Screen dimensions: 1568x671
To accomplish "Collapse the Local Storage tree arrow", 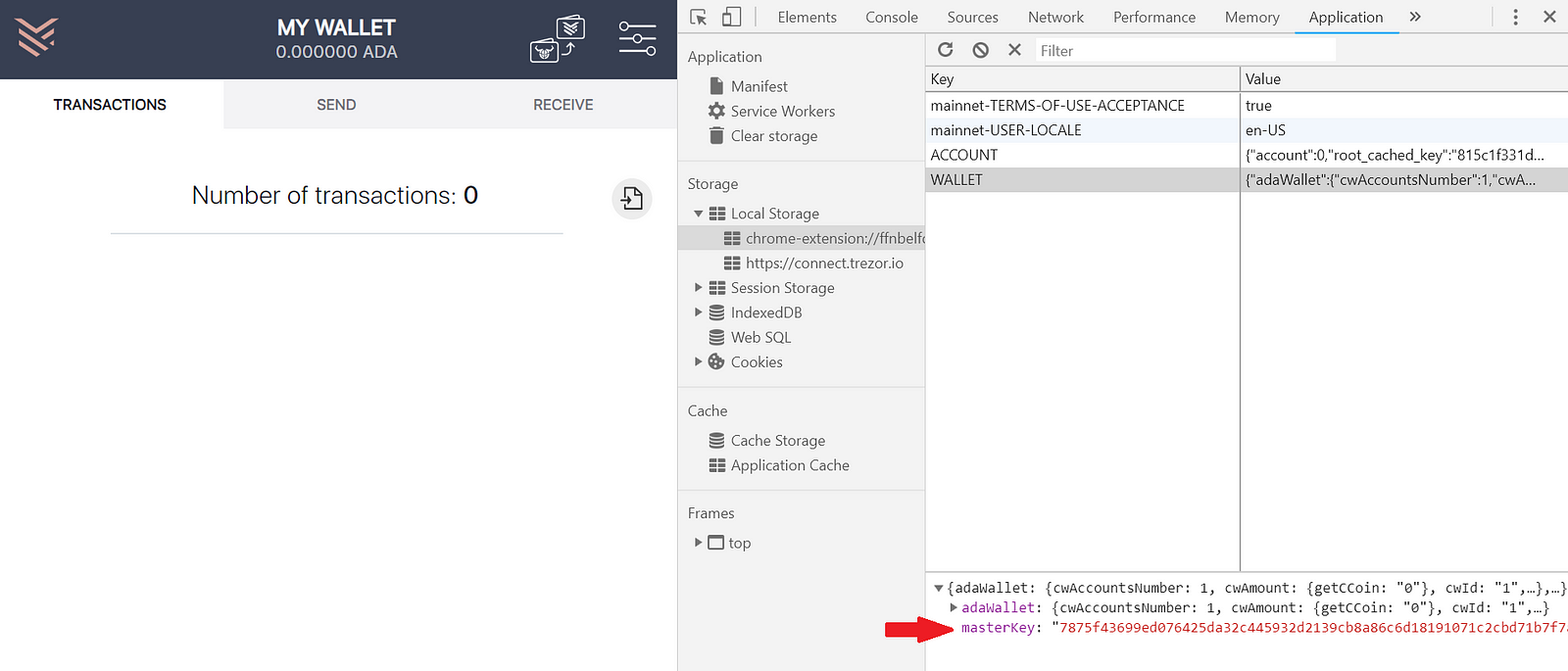I will click(x=698, y=214).
